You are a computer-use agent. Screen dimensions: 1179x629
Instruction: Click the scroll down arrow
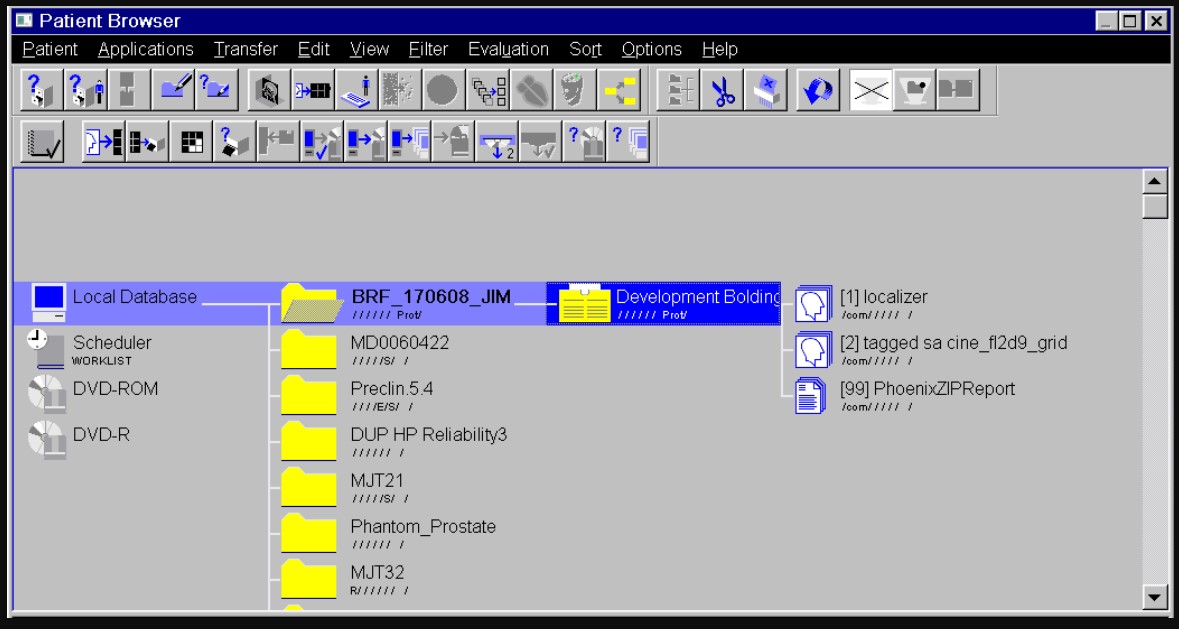[1155, 597]
